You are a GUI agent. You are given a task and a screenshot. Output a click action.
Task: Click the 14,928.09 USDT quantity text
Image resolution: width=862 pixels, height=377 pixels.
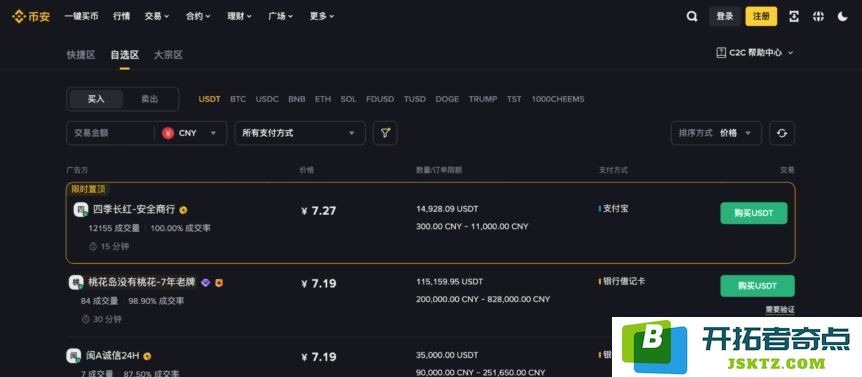pyautogui.click(x=447, y=209)
